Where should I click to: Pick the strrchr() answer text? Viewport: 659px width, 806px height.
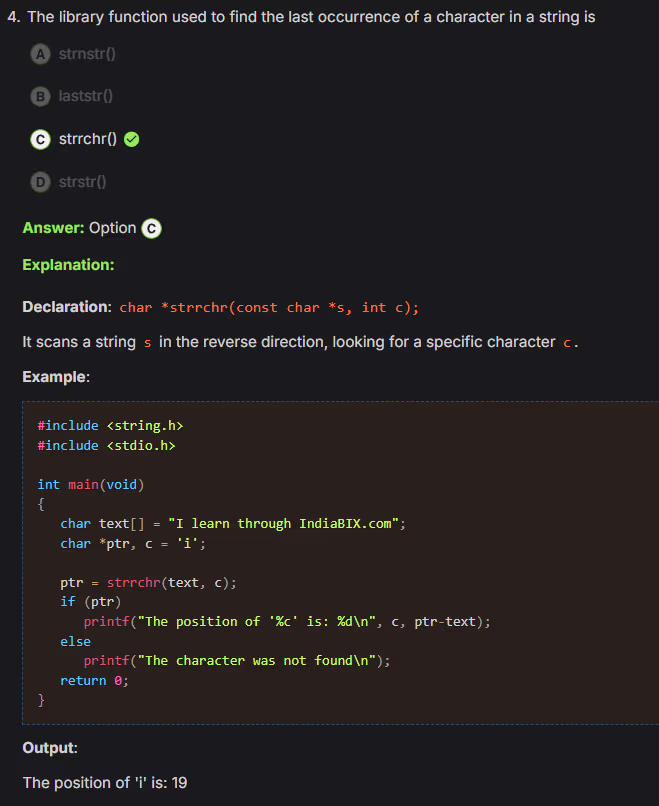click(88, 140)
